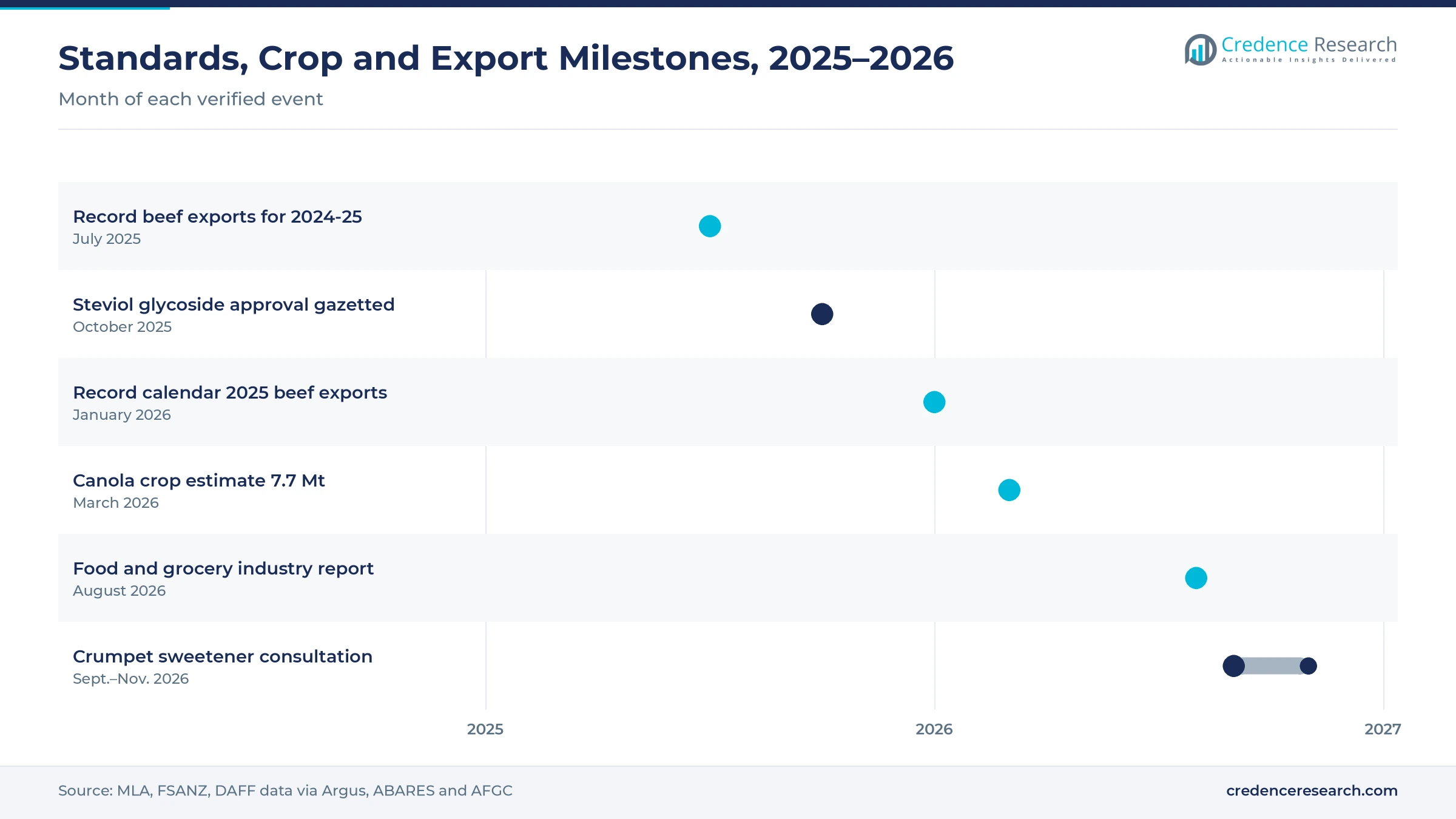The width and height of the screenshot is (1456, 819).
Task: Click the 'July 2025' date text
Action: (x=107, y=239)
